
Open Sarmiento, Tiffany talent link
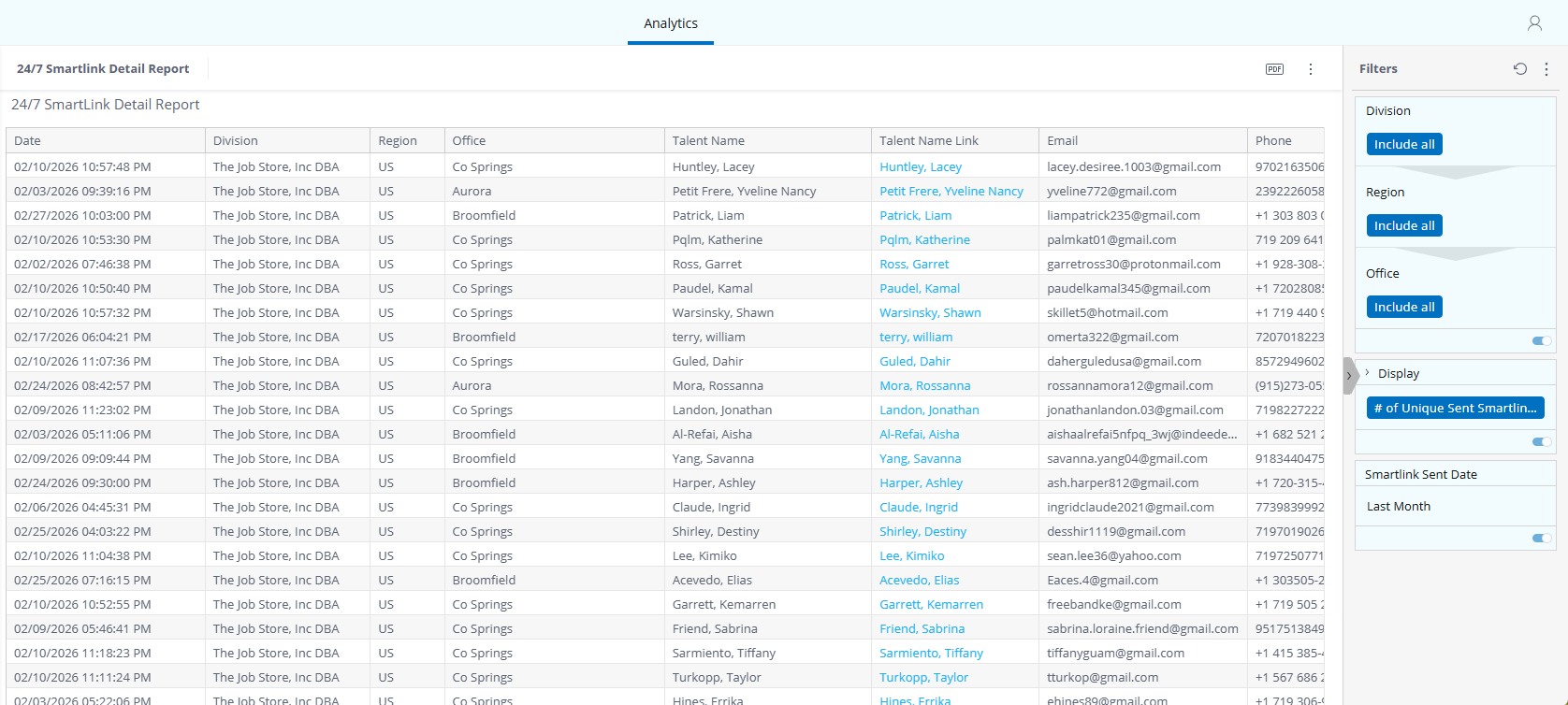[x=932, y=653]
